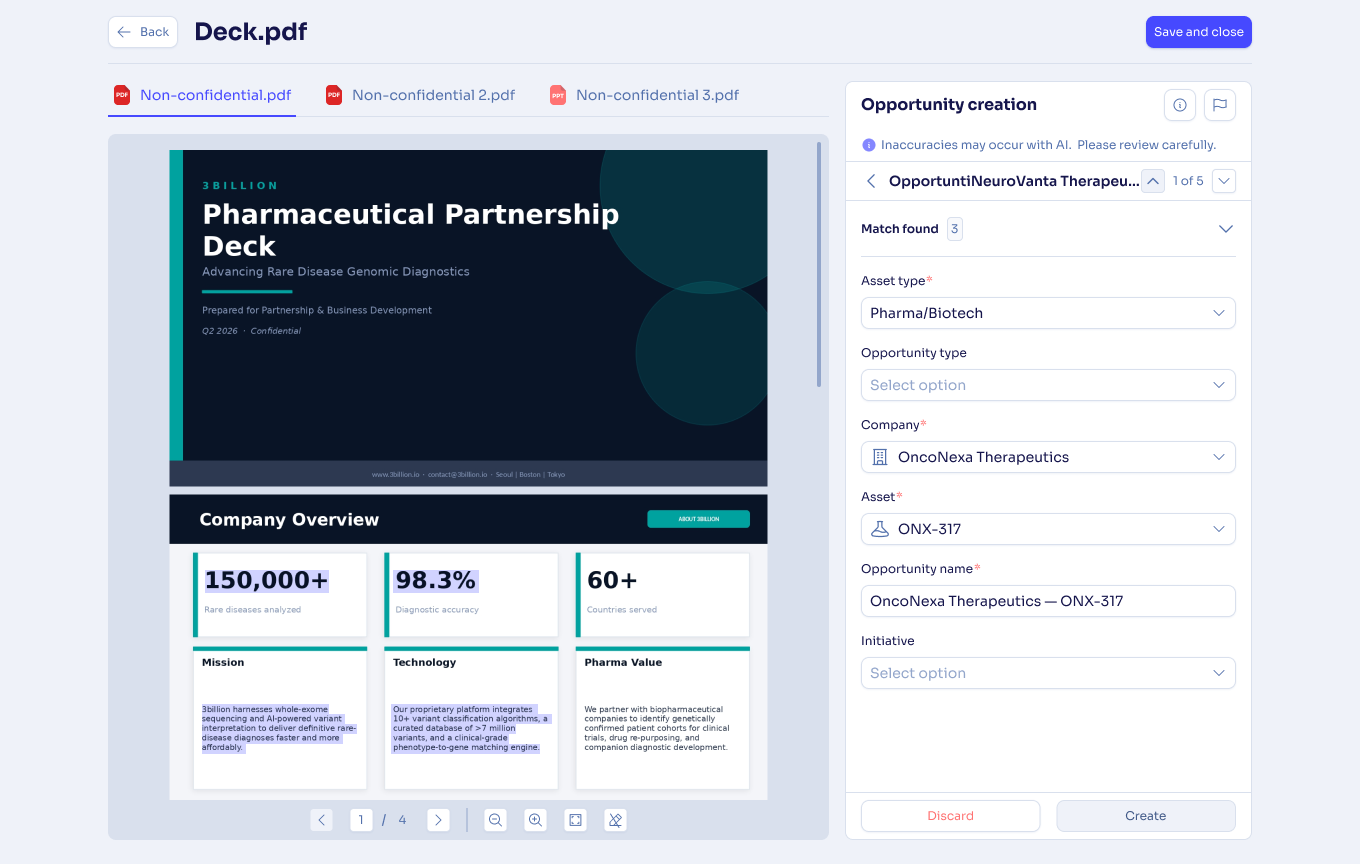Click the info icon in Opportunity creation
This screenshot has height=864, width=1360.
click(x=1180, y=105)
